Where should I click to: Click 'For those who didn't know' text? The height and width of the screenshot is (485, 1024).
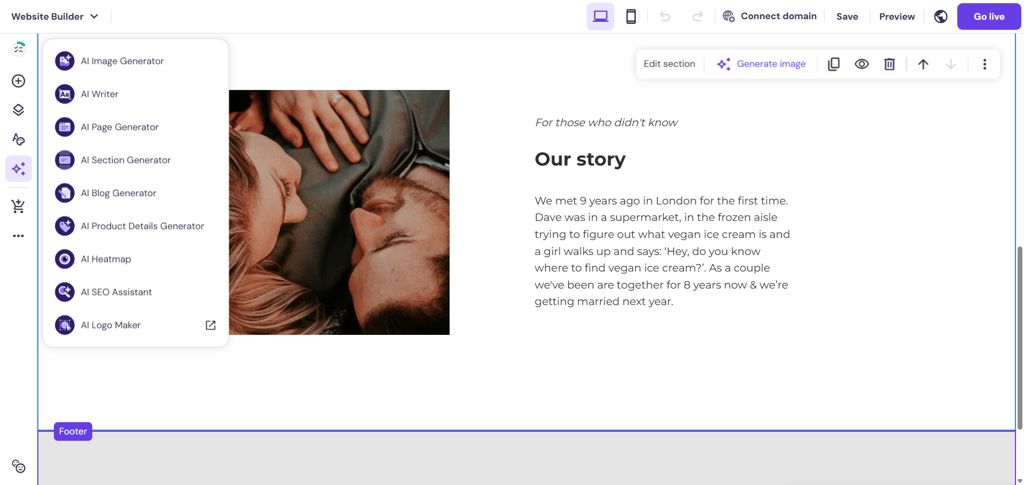click(606, 122)
